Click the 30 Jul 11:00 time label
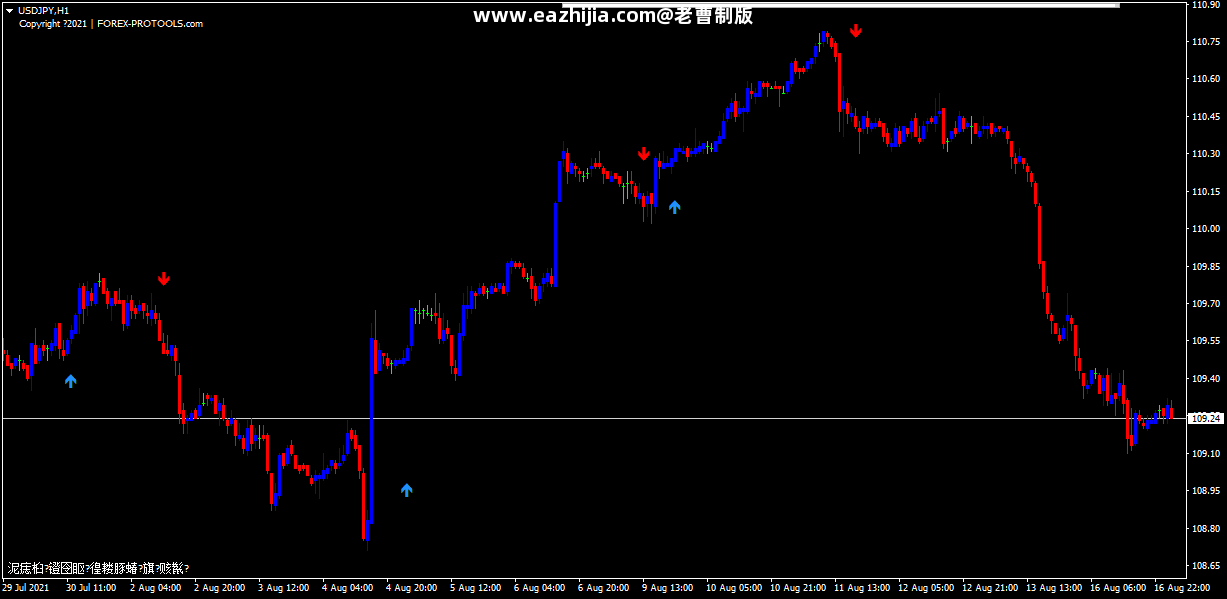Screen dimensions: 1227x599 [91, 588]
